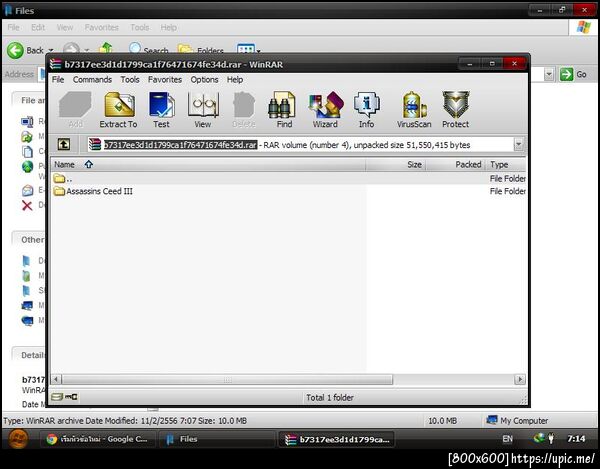Open Help menu in Files window
The width and height of the screenshot is (600, 469).
tap(168, 28)
